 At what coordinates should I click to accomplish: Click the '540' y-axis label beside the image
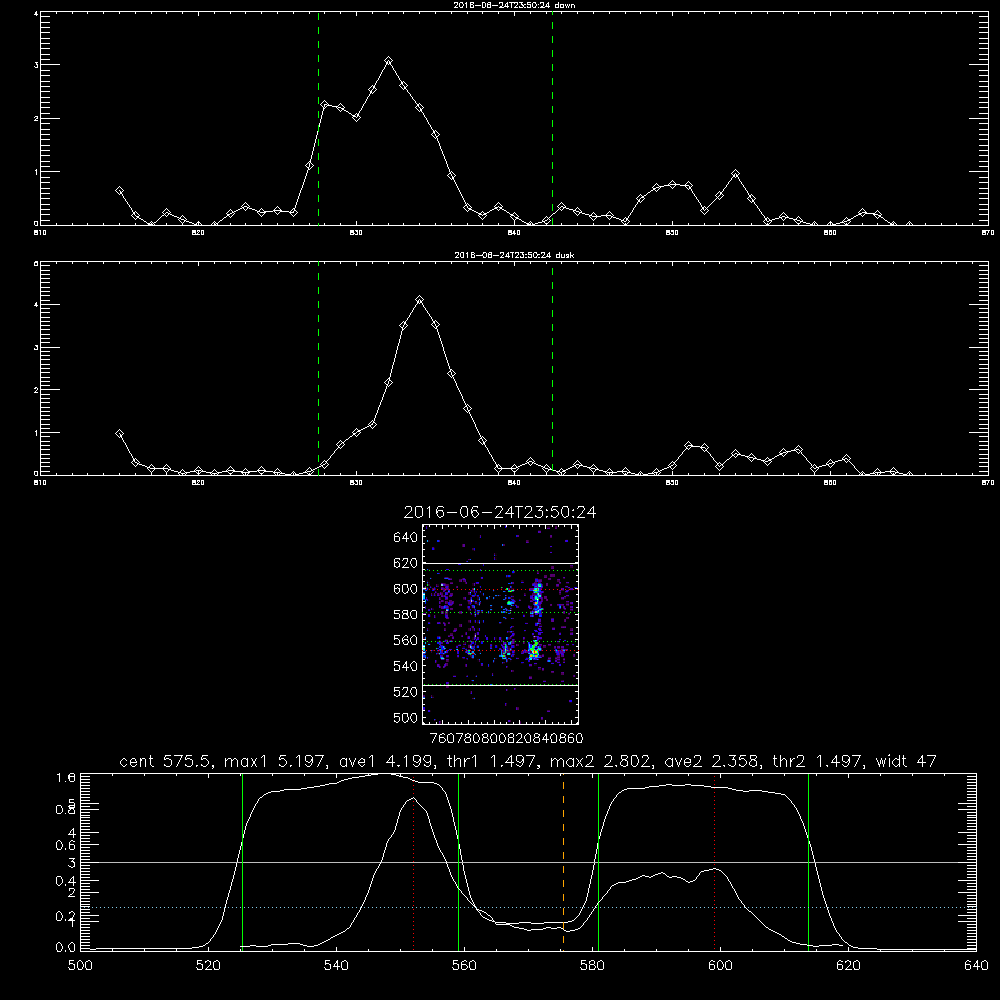click(x=406, y=666)
